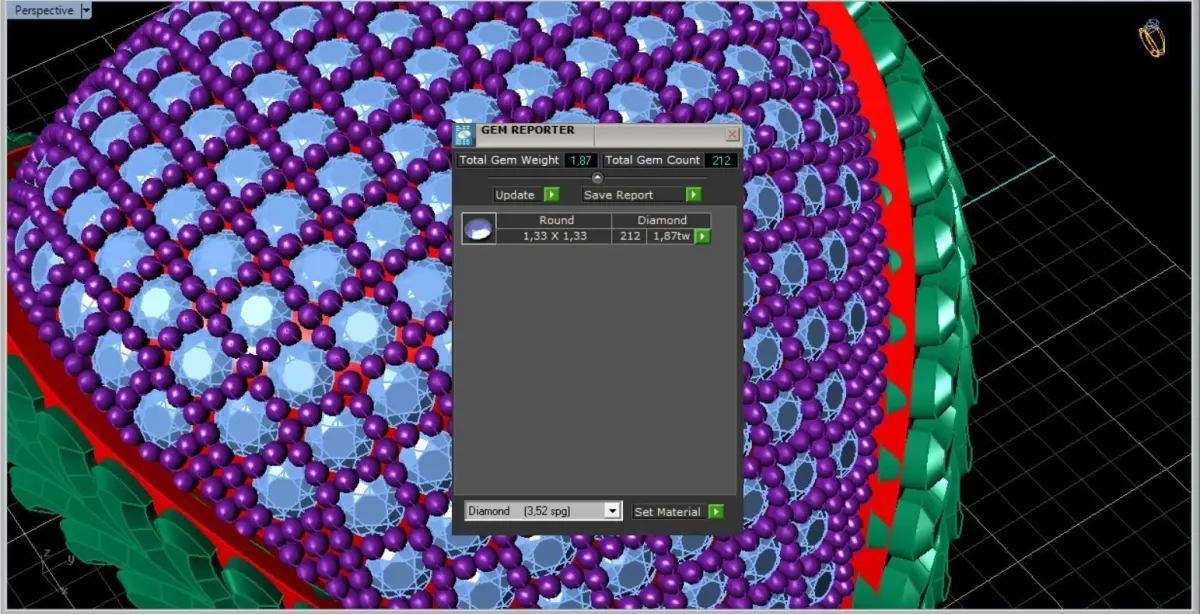Click the green arrow next to Save Report
This screenshot has width=1200, height=614.
point(693,195)
